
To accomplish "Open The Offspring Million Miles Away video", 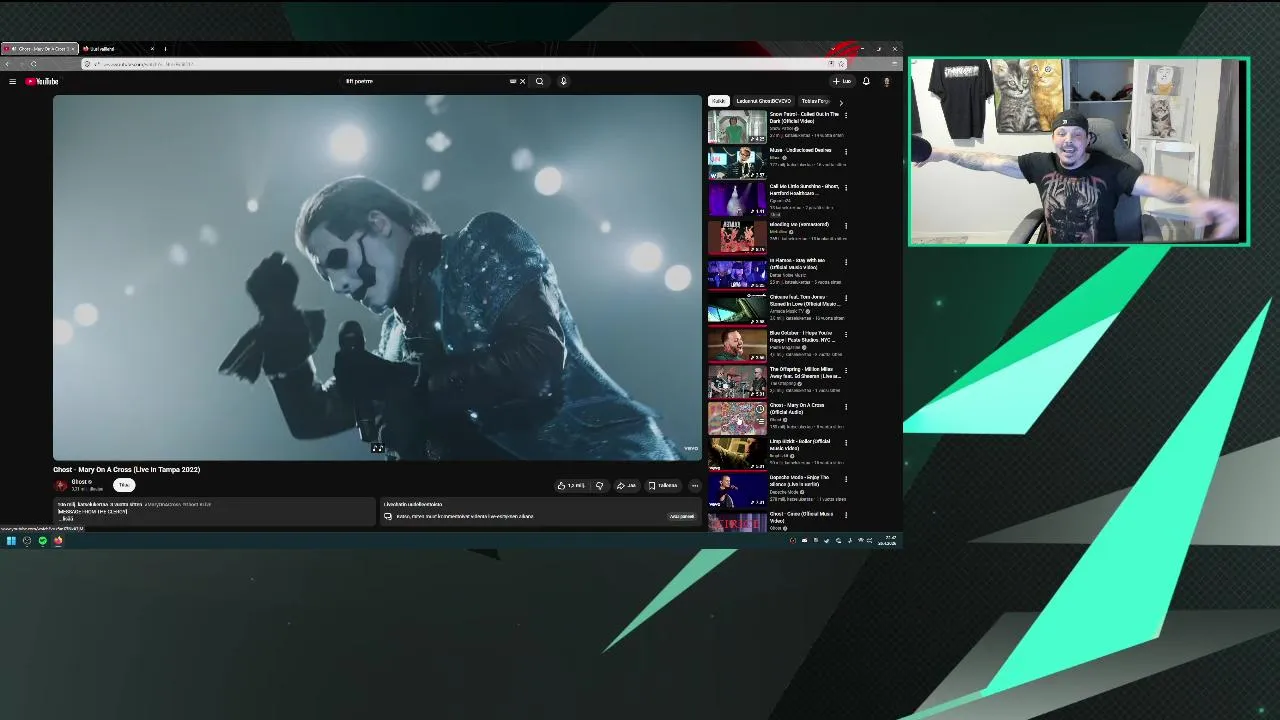I will click(805, 372).
